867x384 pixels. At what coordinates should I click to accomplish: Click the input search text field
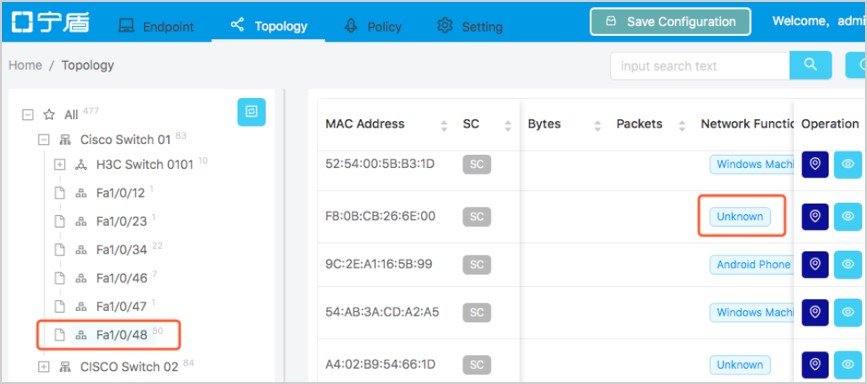(x=700, y=66)
